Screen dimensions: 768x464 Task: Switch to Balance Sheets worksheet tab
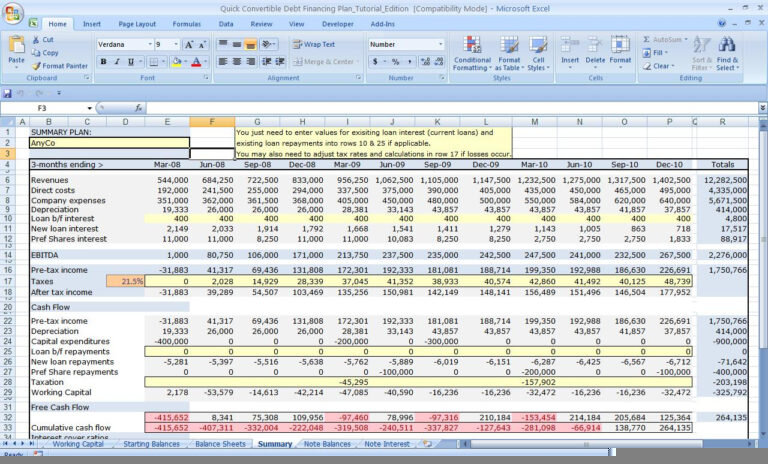coord(220,444)
